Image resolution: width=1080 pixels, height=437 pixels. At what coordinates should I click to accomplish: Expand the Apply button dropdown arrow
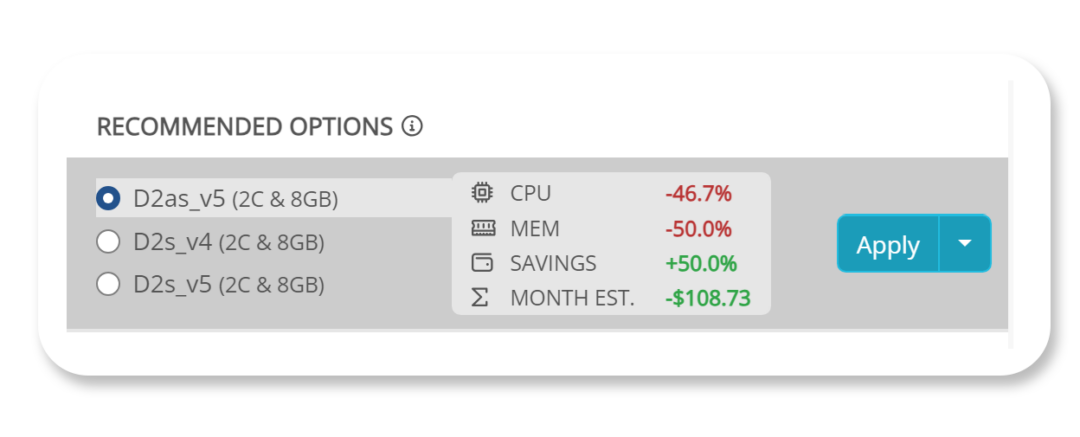(x=965, y=244)
